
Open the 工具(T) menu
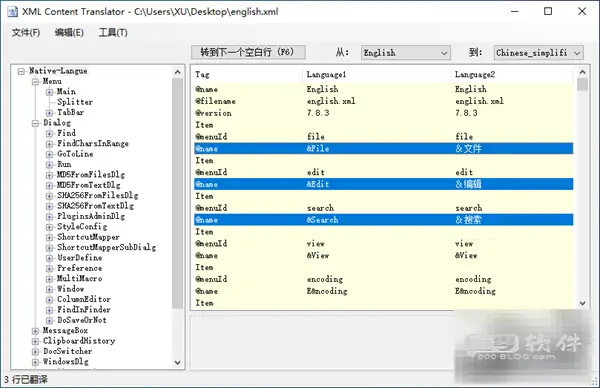113,33
